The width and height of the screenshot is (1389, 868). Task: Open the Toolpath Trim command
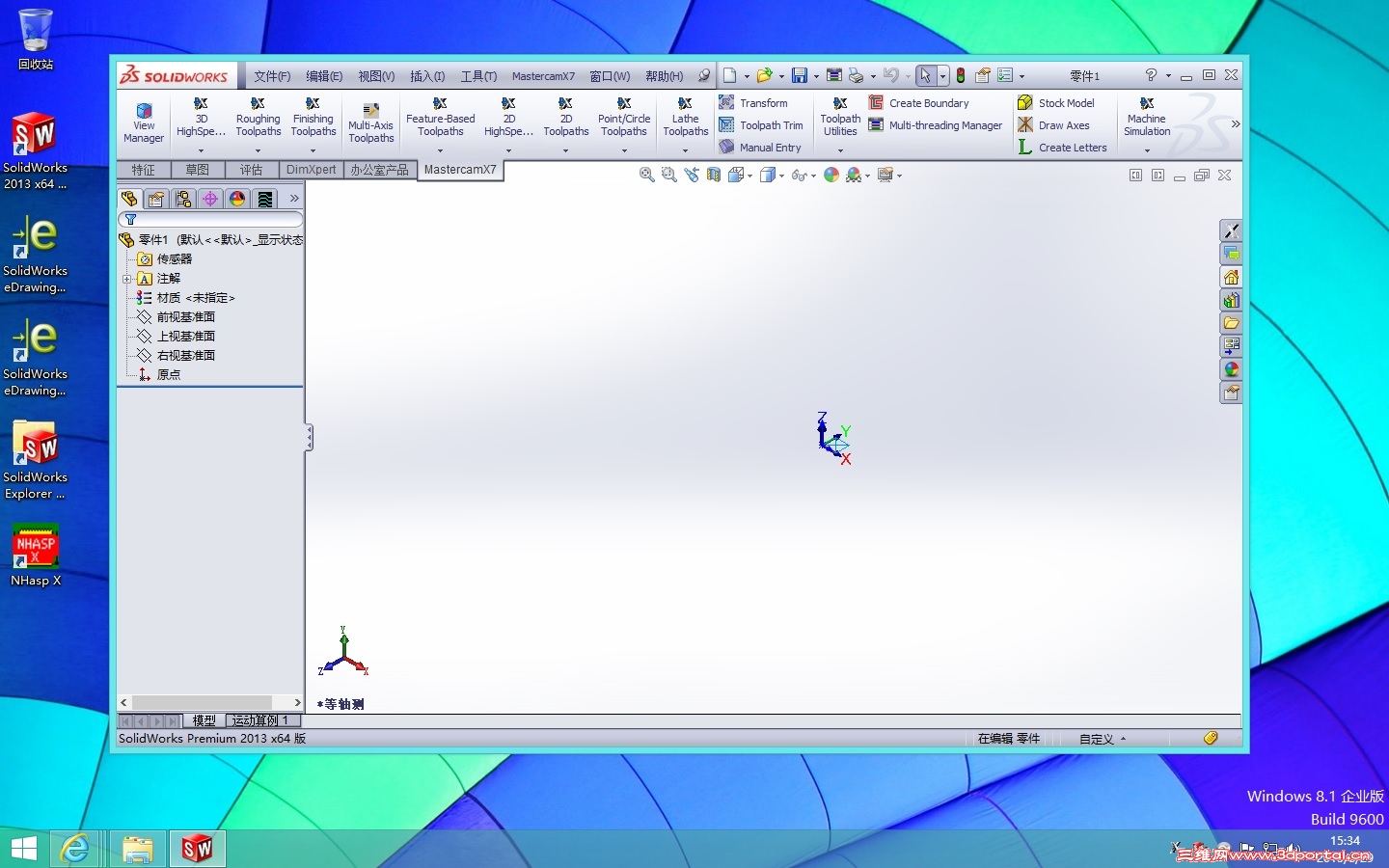[x=761, y=125]
